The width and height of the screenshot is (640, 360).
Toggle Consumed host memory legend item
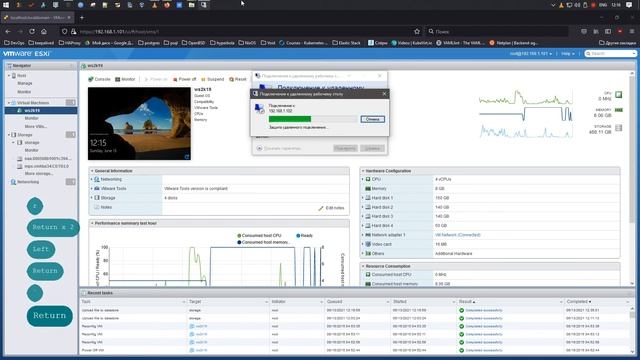point(264,242)
